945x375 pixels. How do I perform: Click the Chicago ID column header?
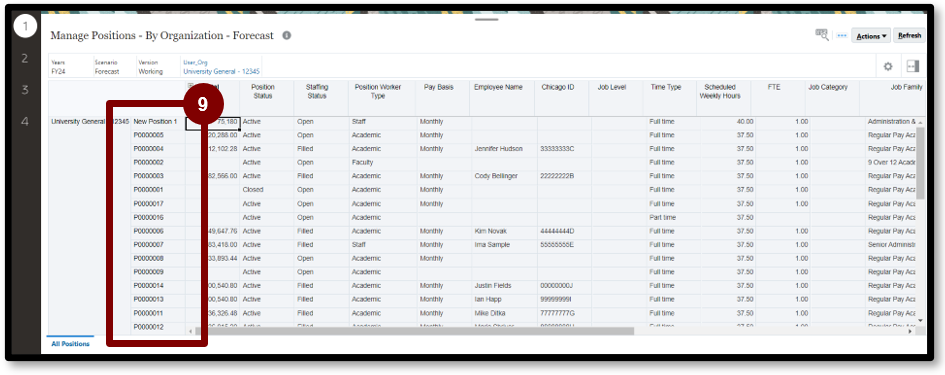click(557, 87)
